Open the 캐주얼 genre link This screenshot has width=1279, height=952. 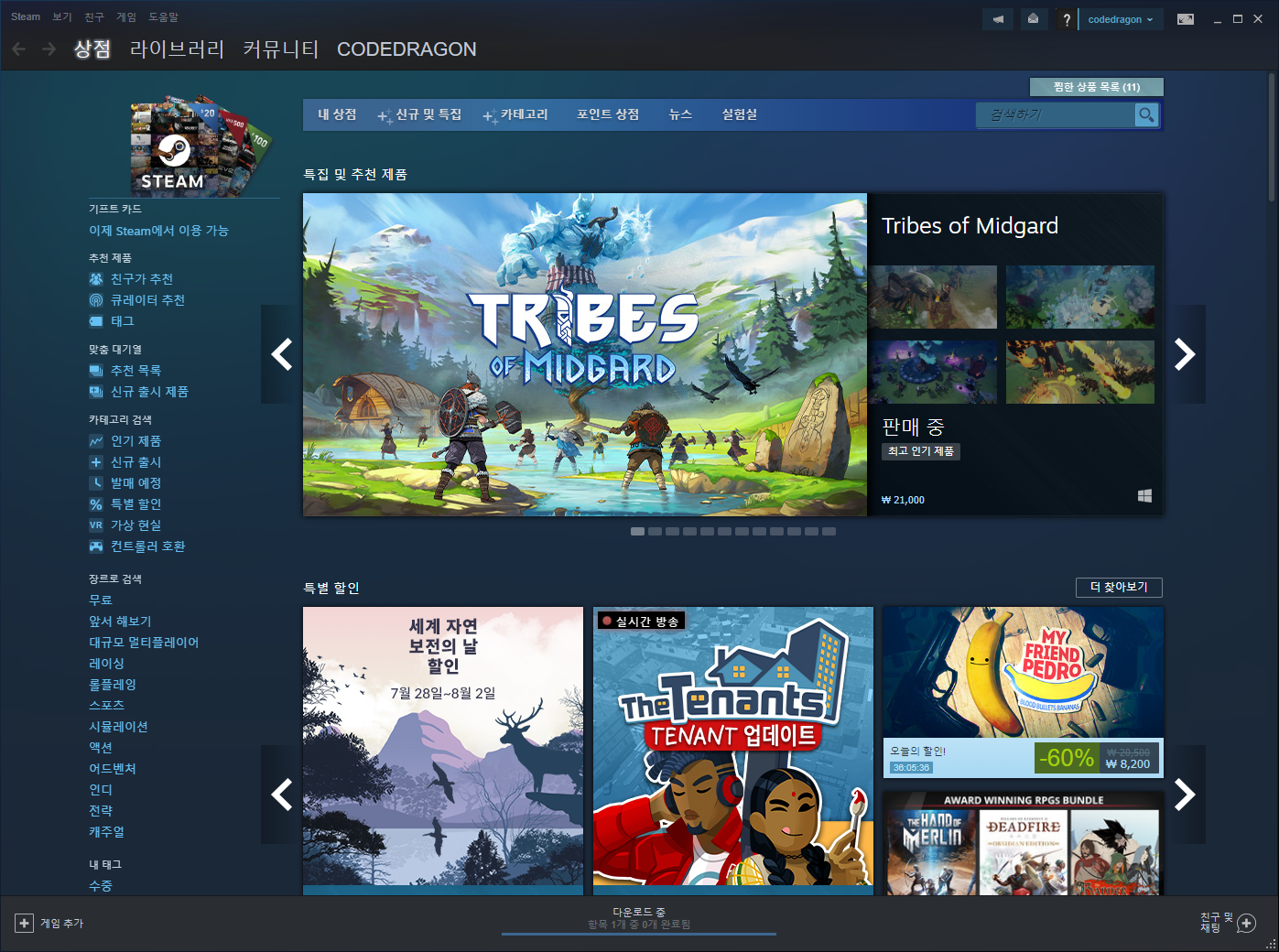coord(106,832)
